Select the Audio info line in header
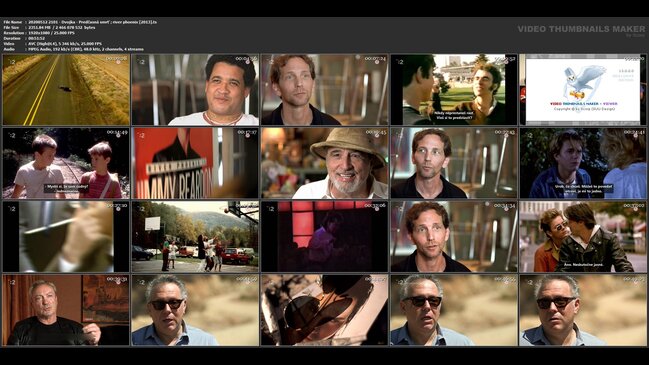Image resolution: width=649 pixels, height=365 pixels. 74,49
